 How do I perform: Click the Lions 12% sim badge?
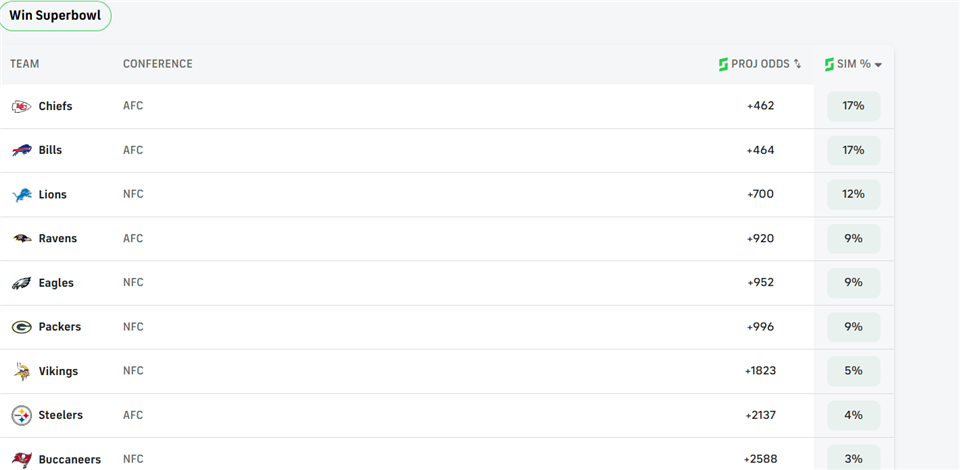[853, 194]
